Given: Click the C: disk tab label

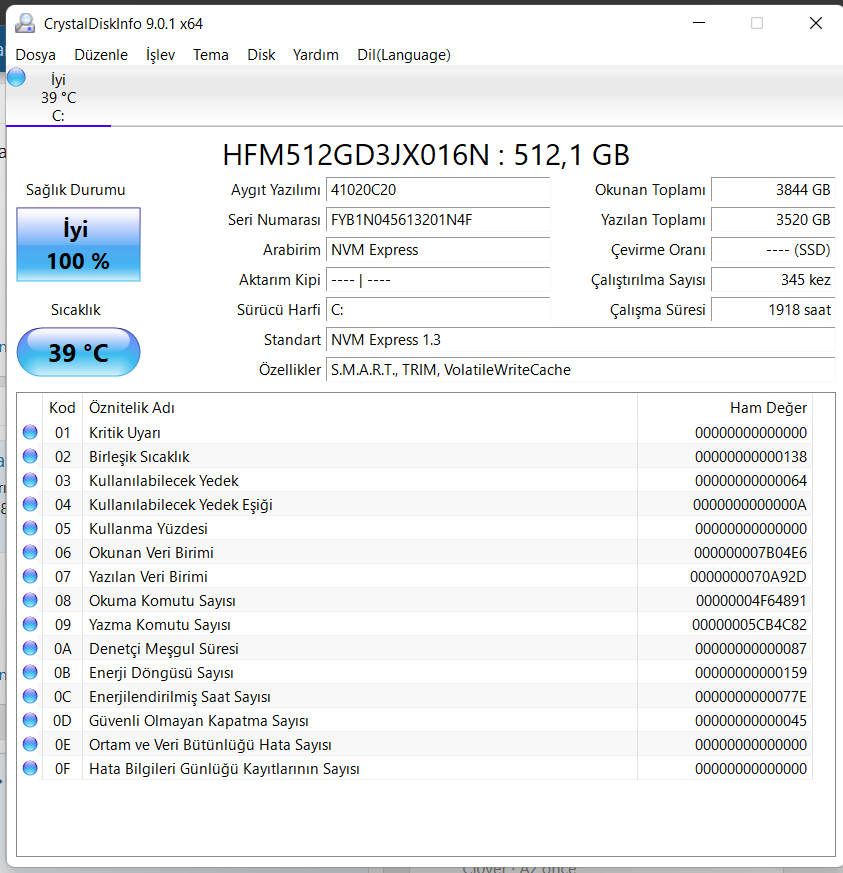Looking at the screenshot, I should 58,116.
